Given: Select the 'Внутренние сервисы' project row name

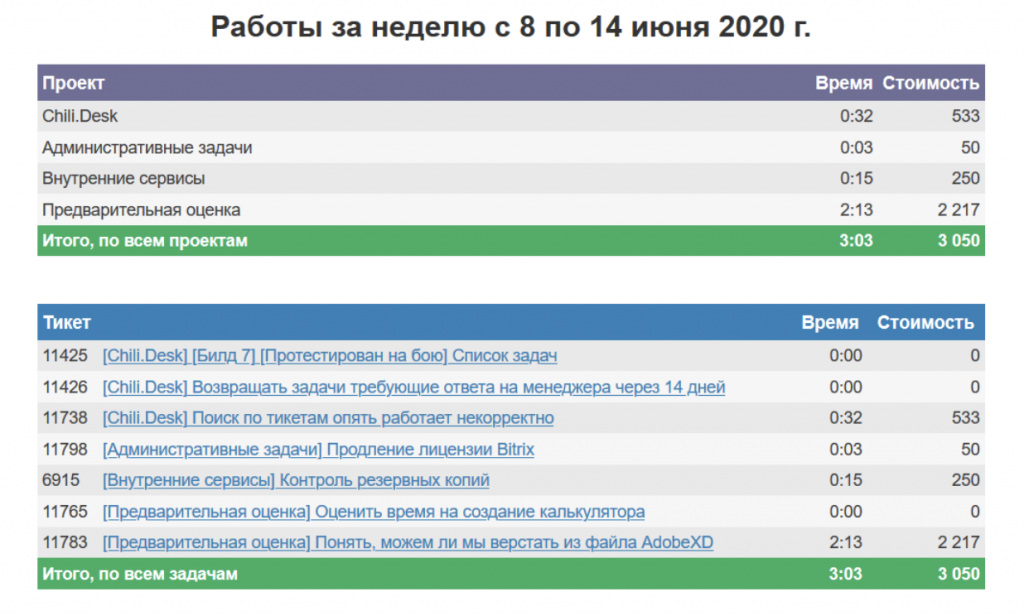Looking at the screenshot, I should pyautogui.click(x=124, y=179).
